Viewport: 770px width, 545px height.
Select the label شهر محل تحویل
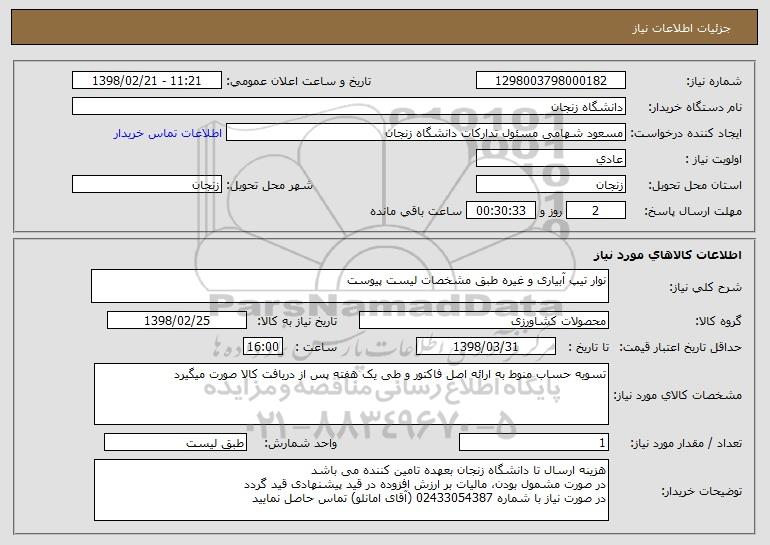[269, 185]
